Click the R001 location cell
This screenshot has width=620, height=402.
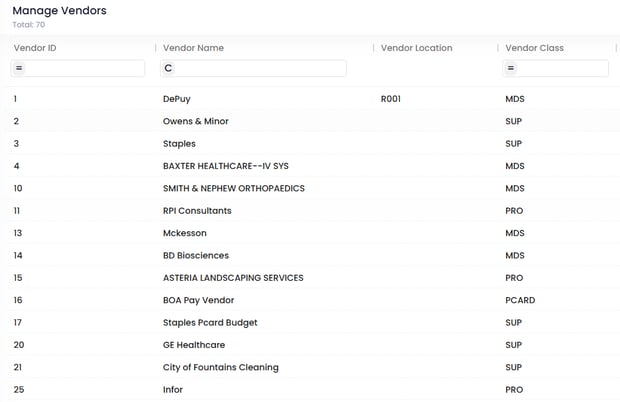(391, 99)
